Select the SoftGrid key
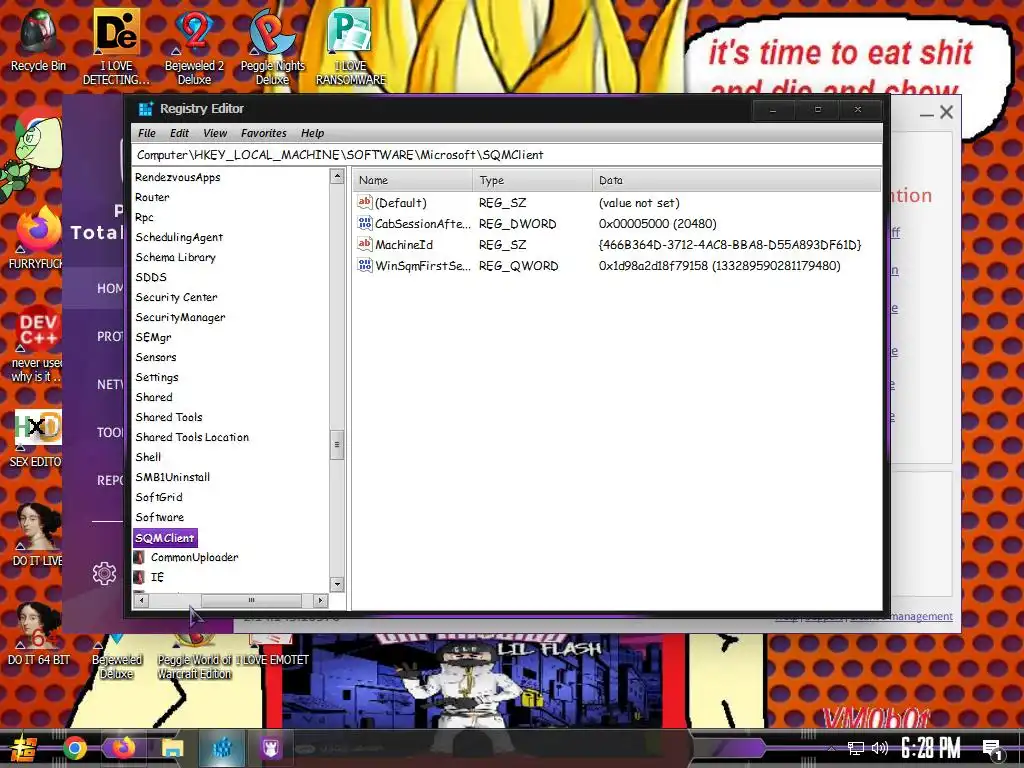1024x768 pixels. point(159,497)
